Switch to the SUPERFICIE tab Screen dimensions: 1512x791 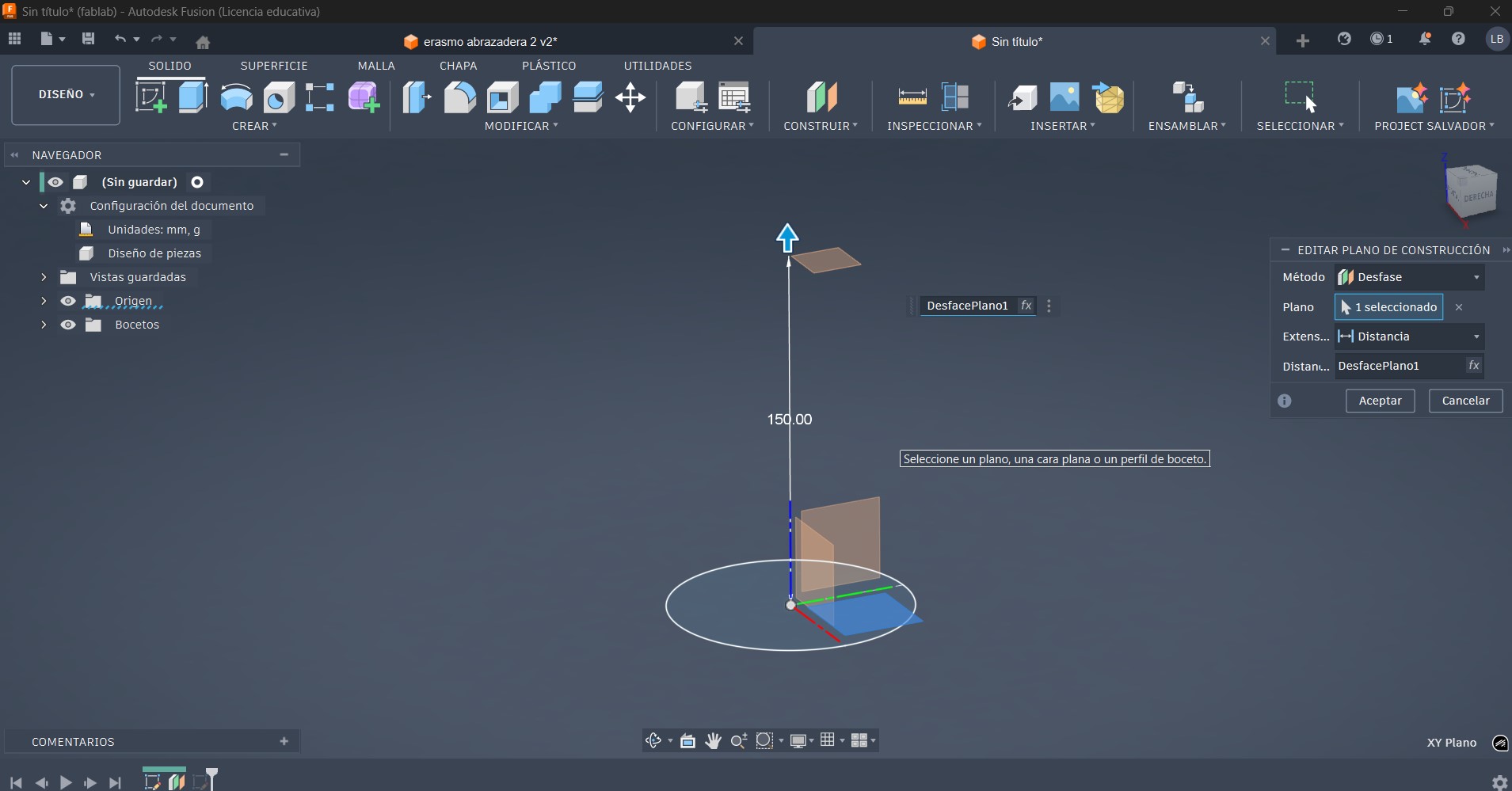click(x=274, y=66)
